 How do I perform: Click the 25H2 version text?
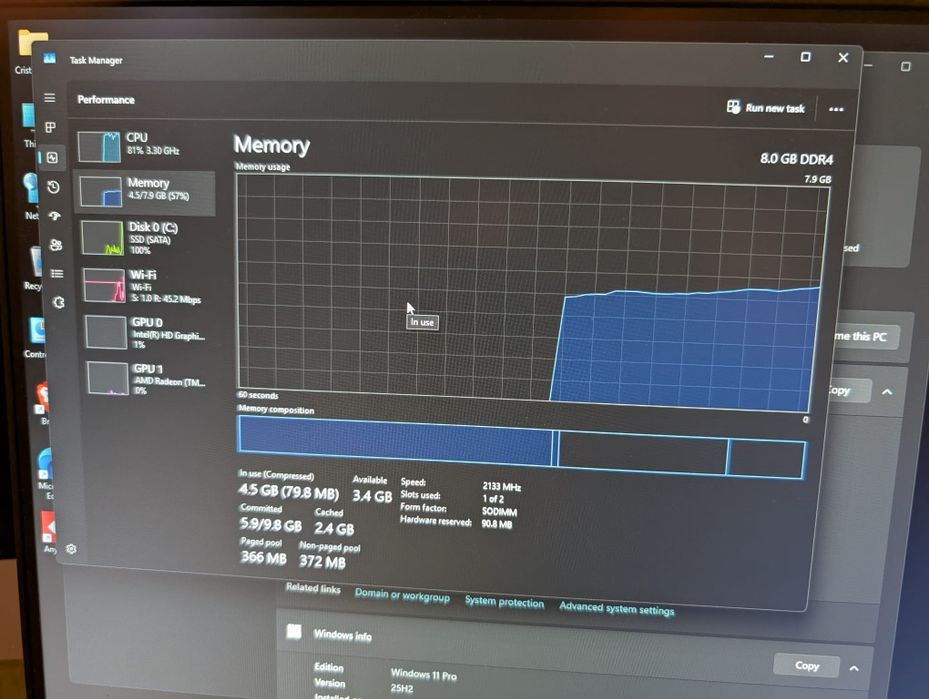pos(402,688)
